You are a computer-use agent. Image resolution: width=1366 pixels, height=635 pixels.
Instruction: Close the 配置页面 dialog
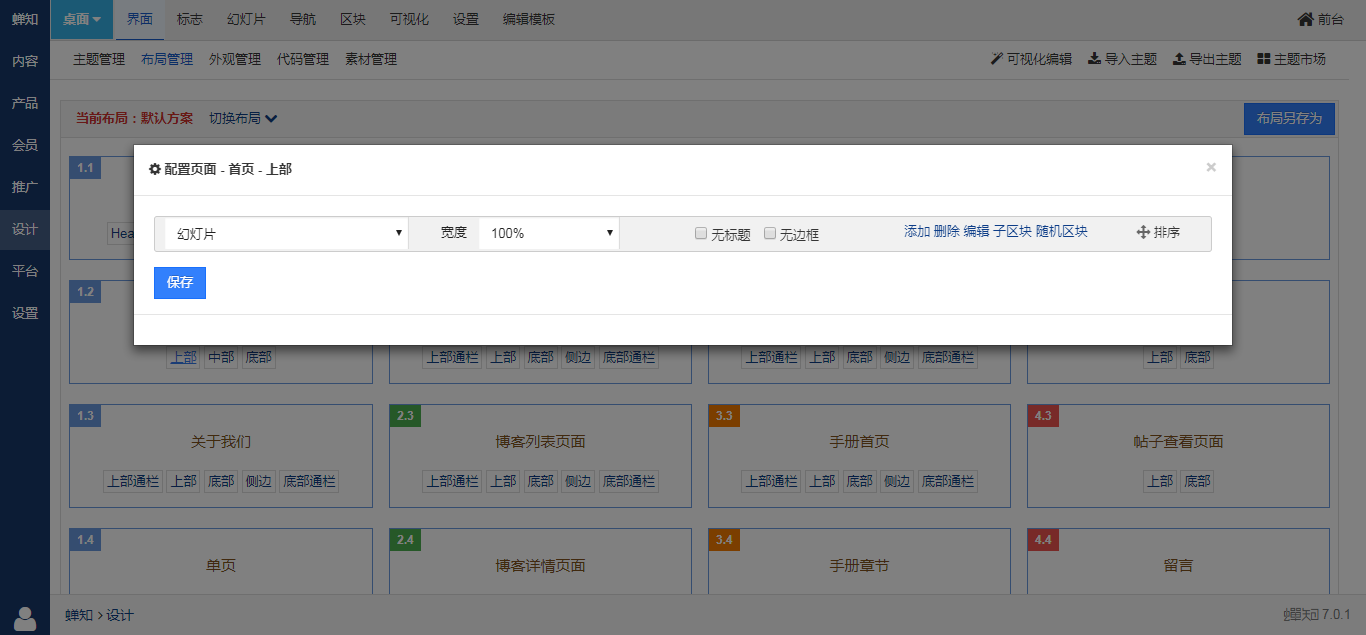coord(1211,167)
